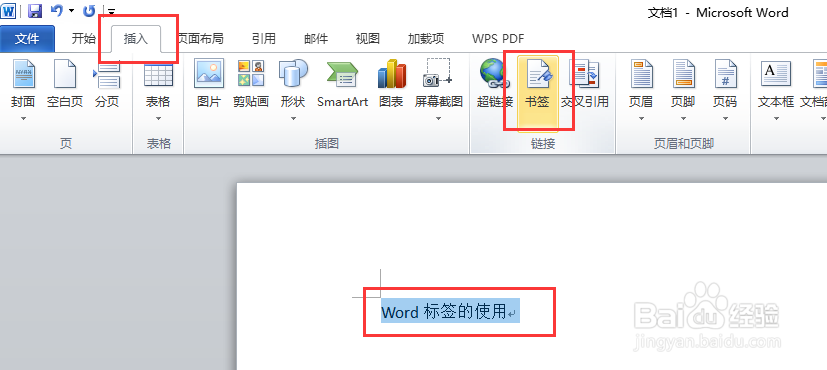
Task: Click the 页眉 header icon
Action: pos(641,74)
